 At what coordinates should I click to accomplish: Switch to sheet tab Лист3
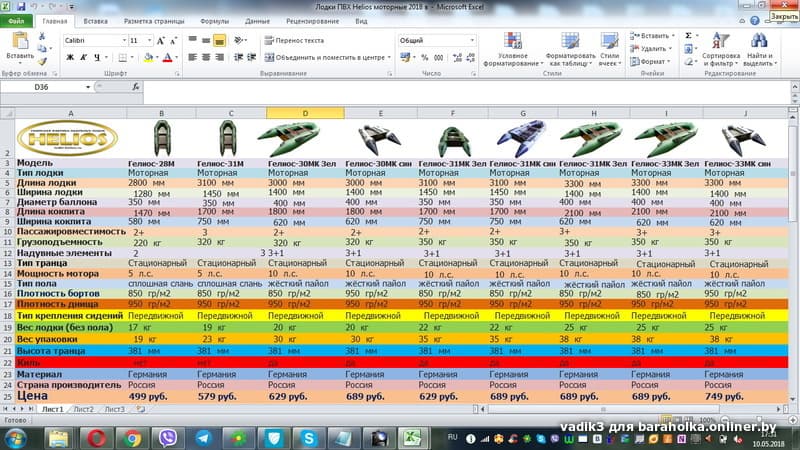coord(114,409)
